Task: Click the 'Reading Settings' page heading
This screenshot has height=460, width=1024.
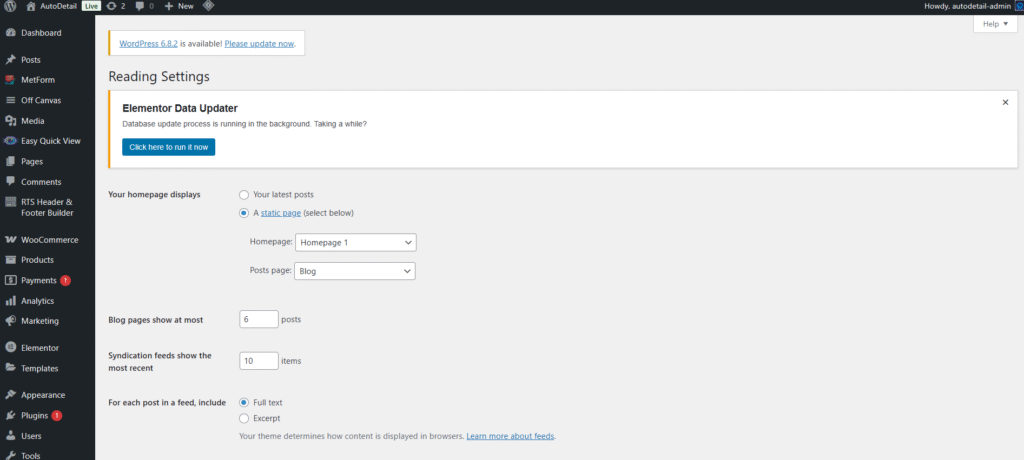Action: pyautogui.click(x=159, y=76)
